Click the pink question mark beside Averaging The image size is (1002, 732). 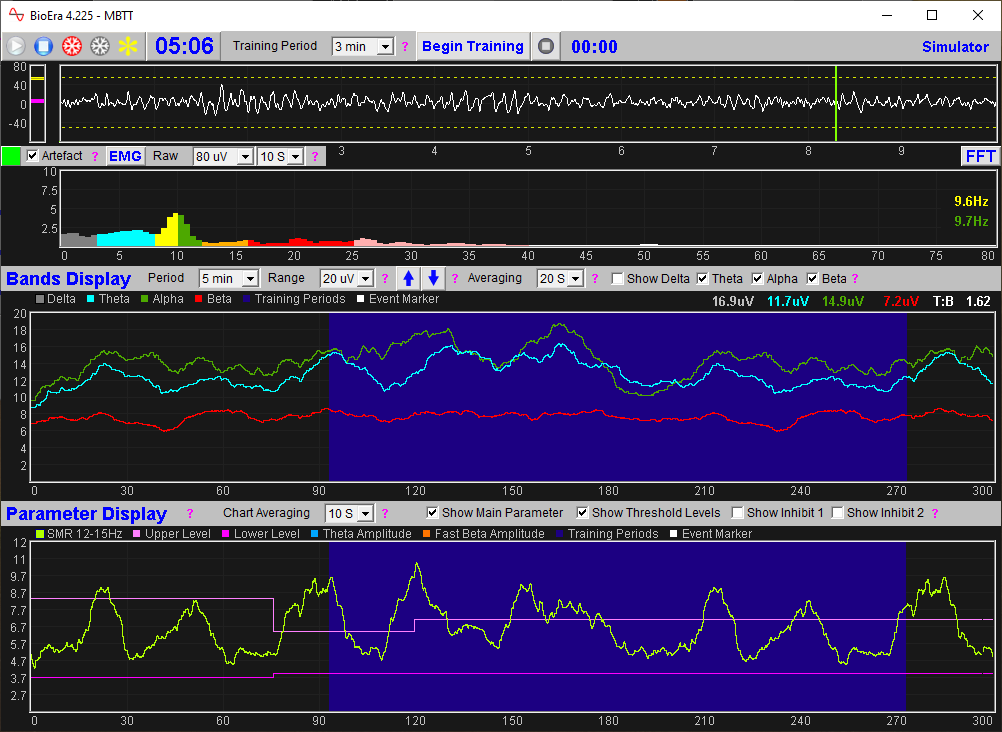(x=595, y=278)
